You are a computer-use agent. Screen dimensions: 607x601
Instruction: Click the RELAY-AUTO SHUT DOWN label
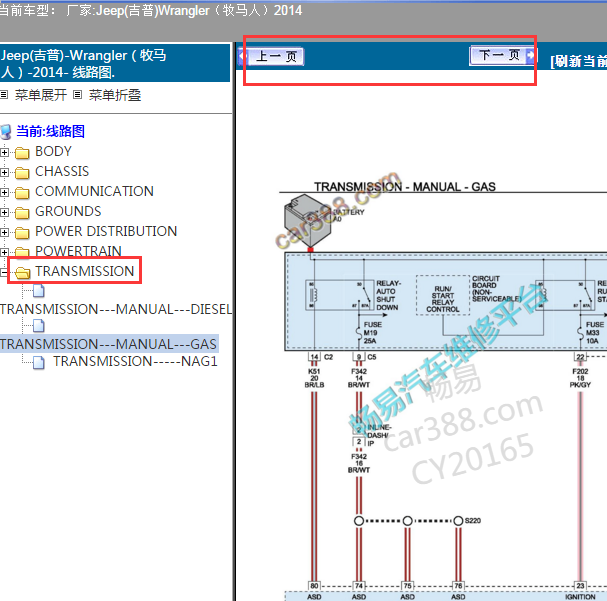point(388,295)
